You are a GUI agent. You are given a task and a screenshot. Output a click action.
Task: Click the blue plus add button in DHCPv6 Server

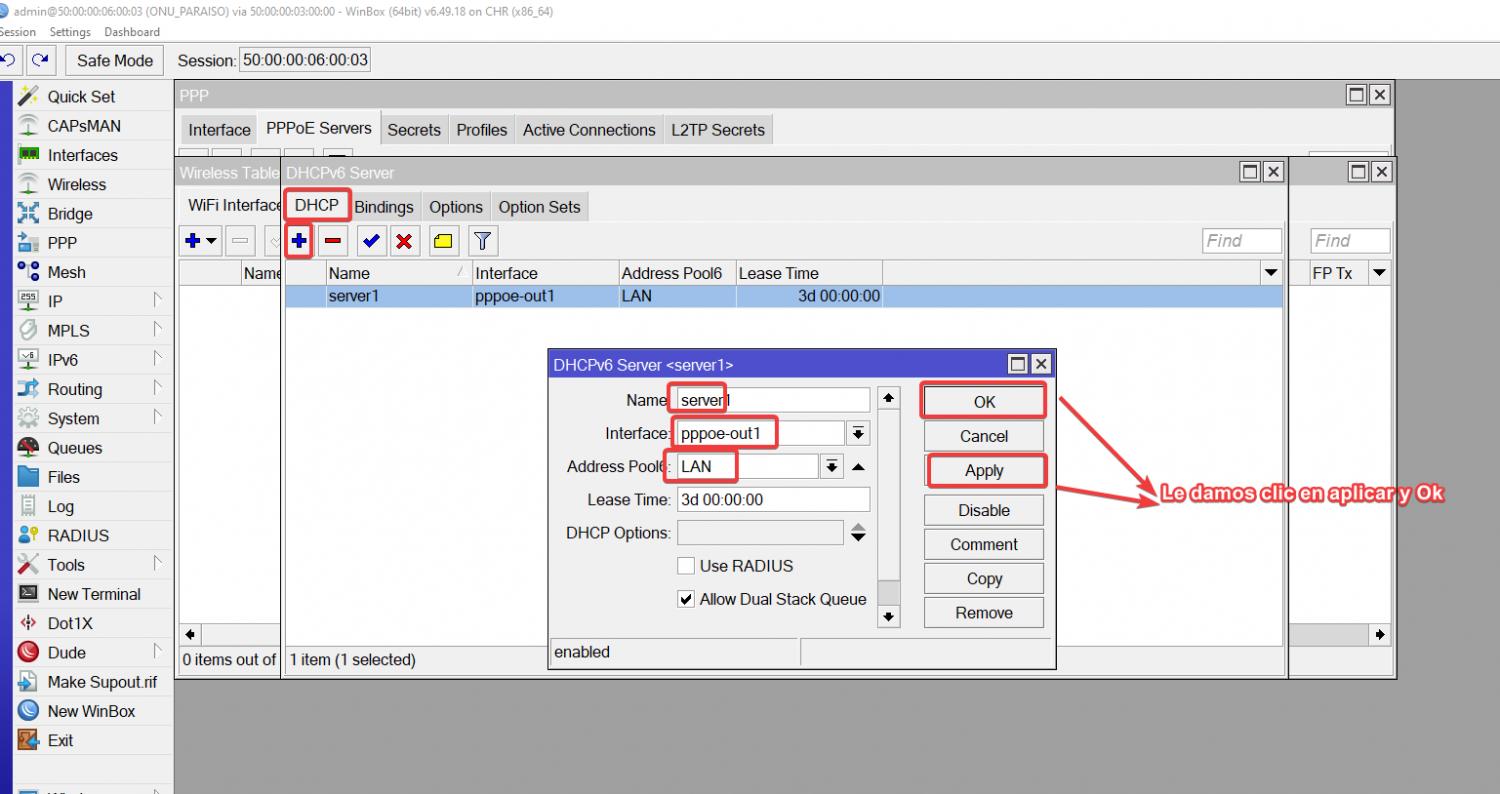pyautogui.click(x=298, y=241)
